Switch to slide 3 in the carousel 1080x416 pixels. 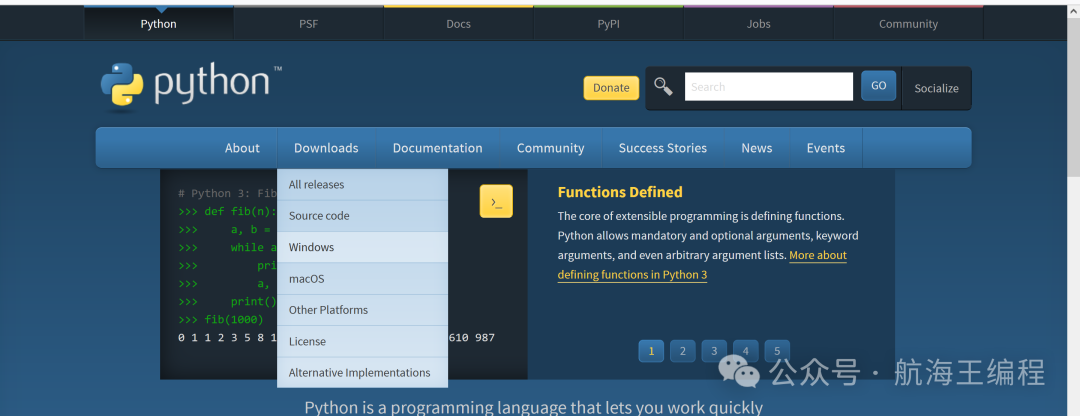714,351
